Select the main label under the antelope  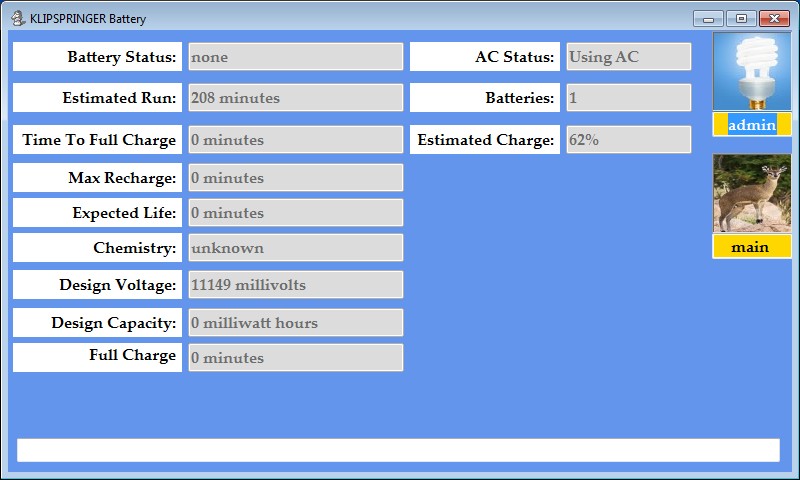(751, 247)
